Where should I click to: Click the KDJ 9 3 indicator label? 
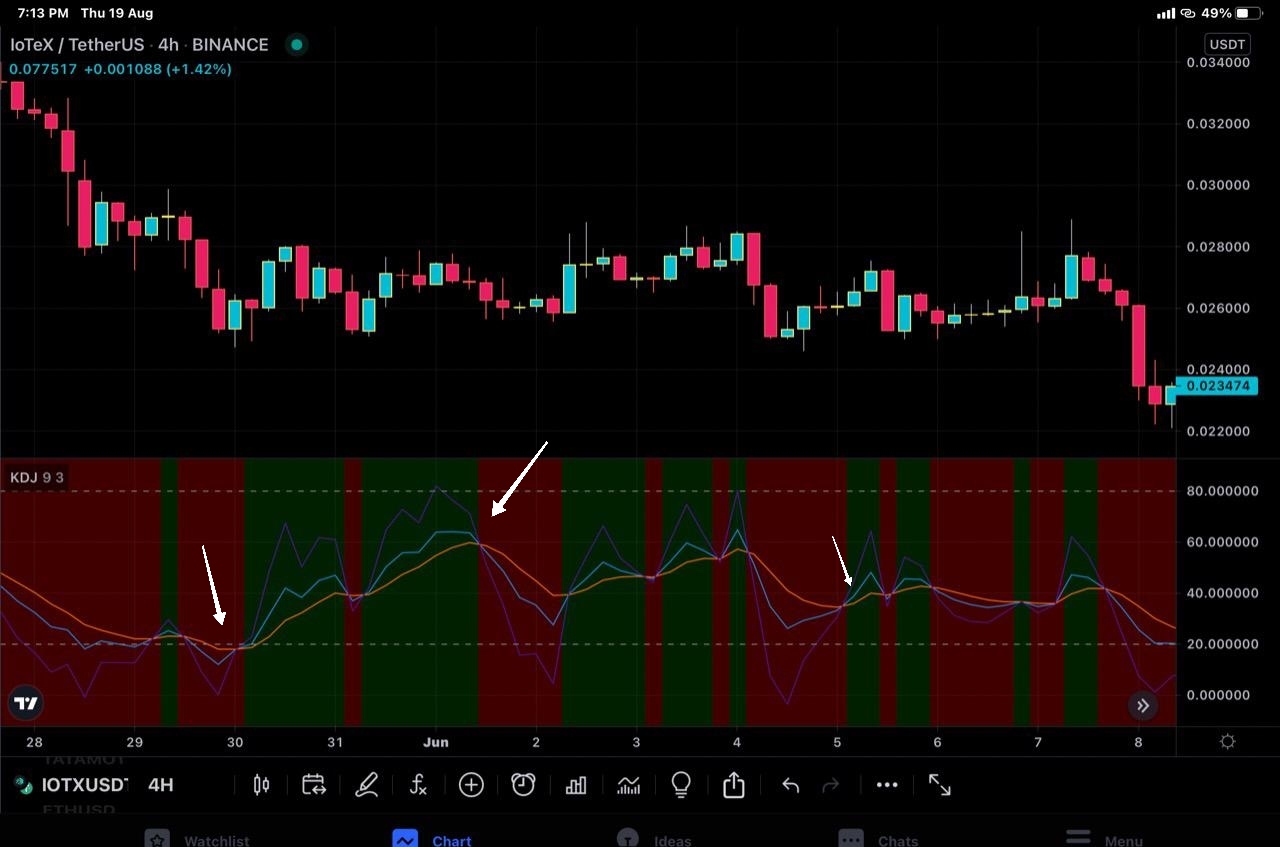click(x=37, y=477)
